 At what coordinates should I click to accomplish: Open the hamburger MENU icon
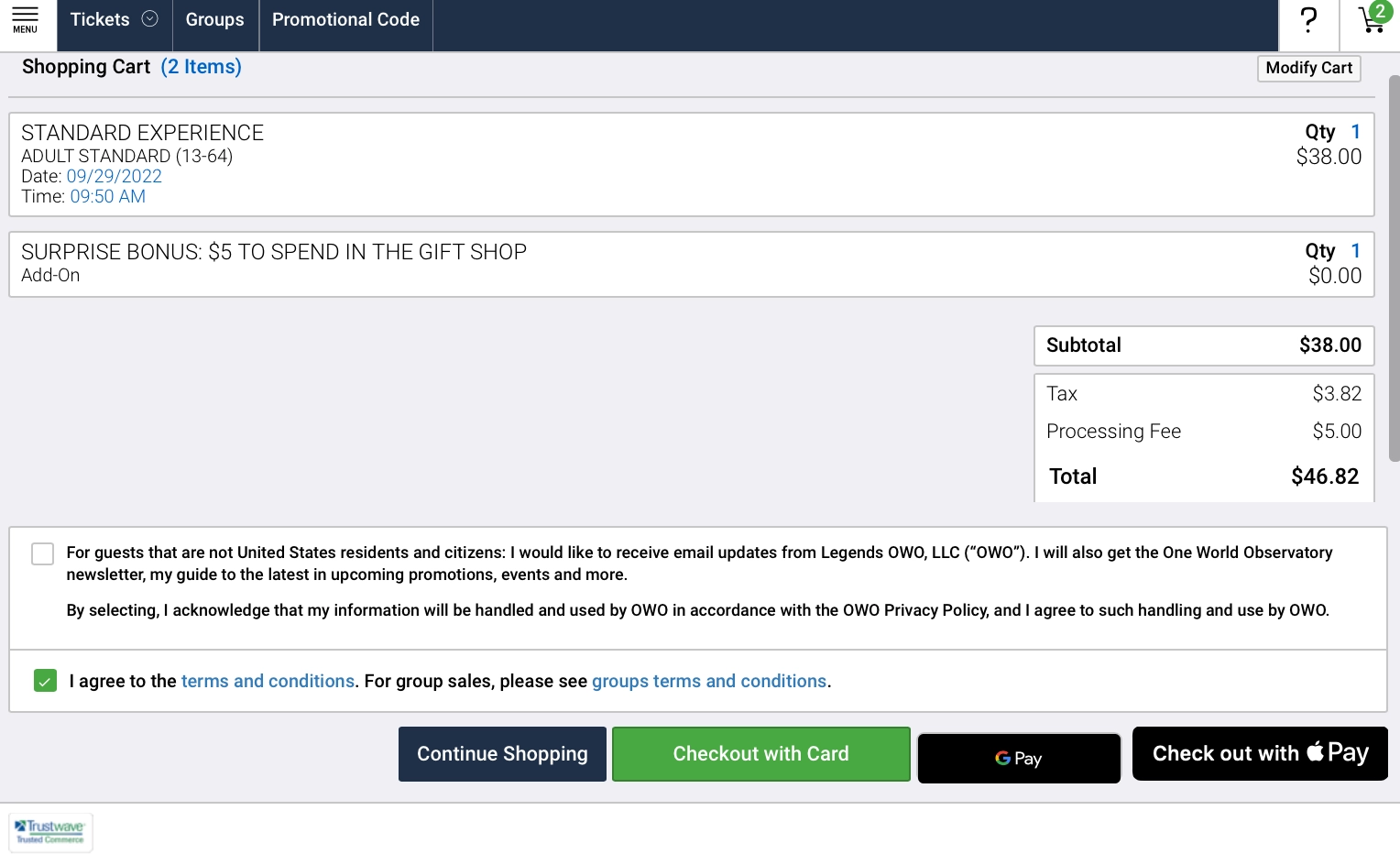26,20
